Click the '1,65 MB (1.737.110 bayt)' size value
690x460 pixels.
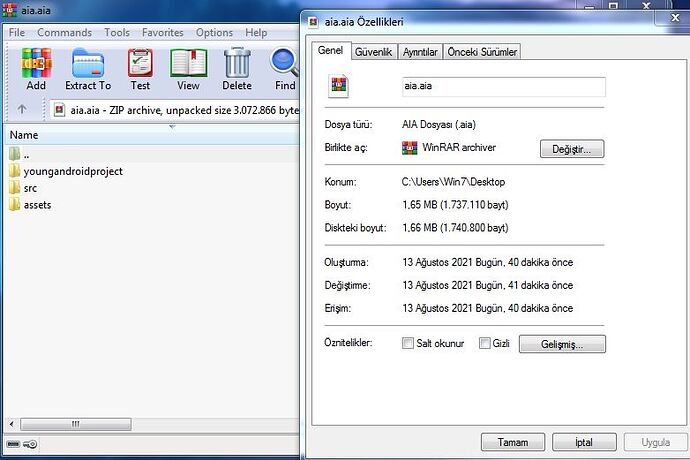click(455, 205)
